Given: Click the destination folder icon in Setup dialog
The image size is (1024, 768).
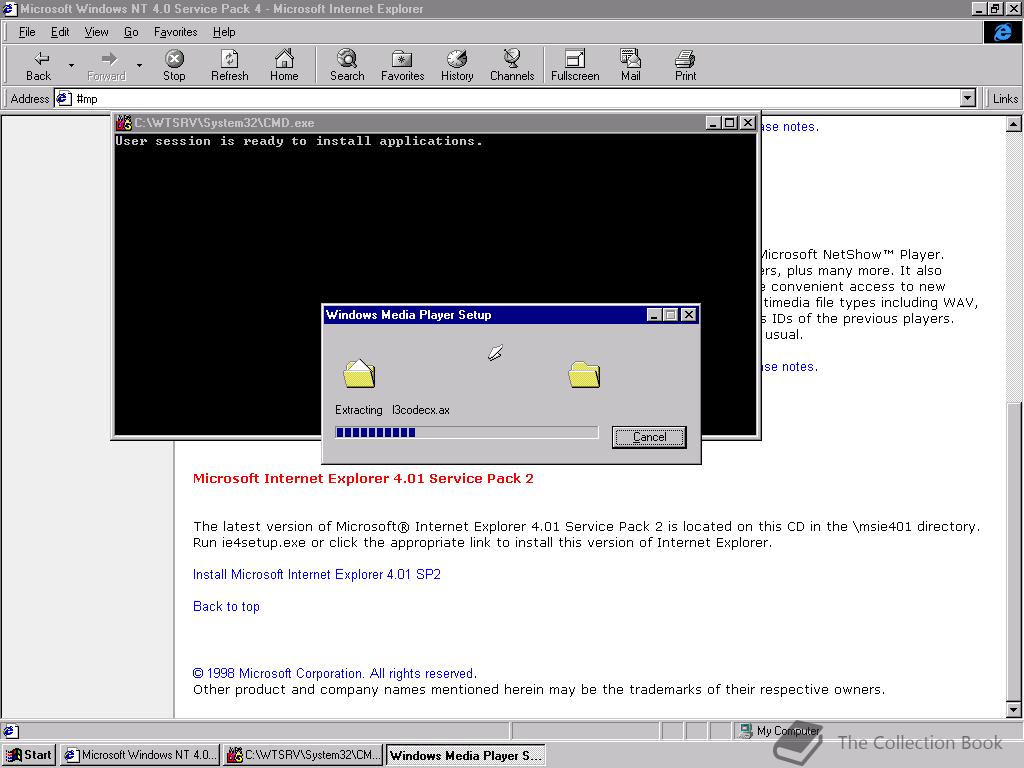Looking at the screenshot, I should [x=584, y=374].
